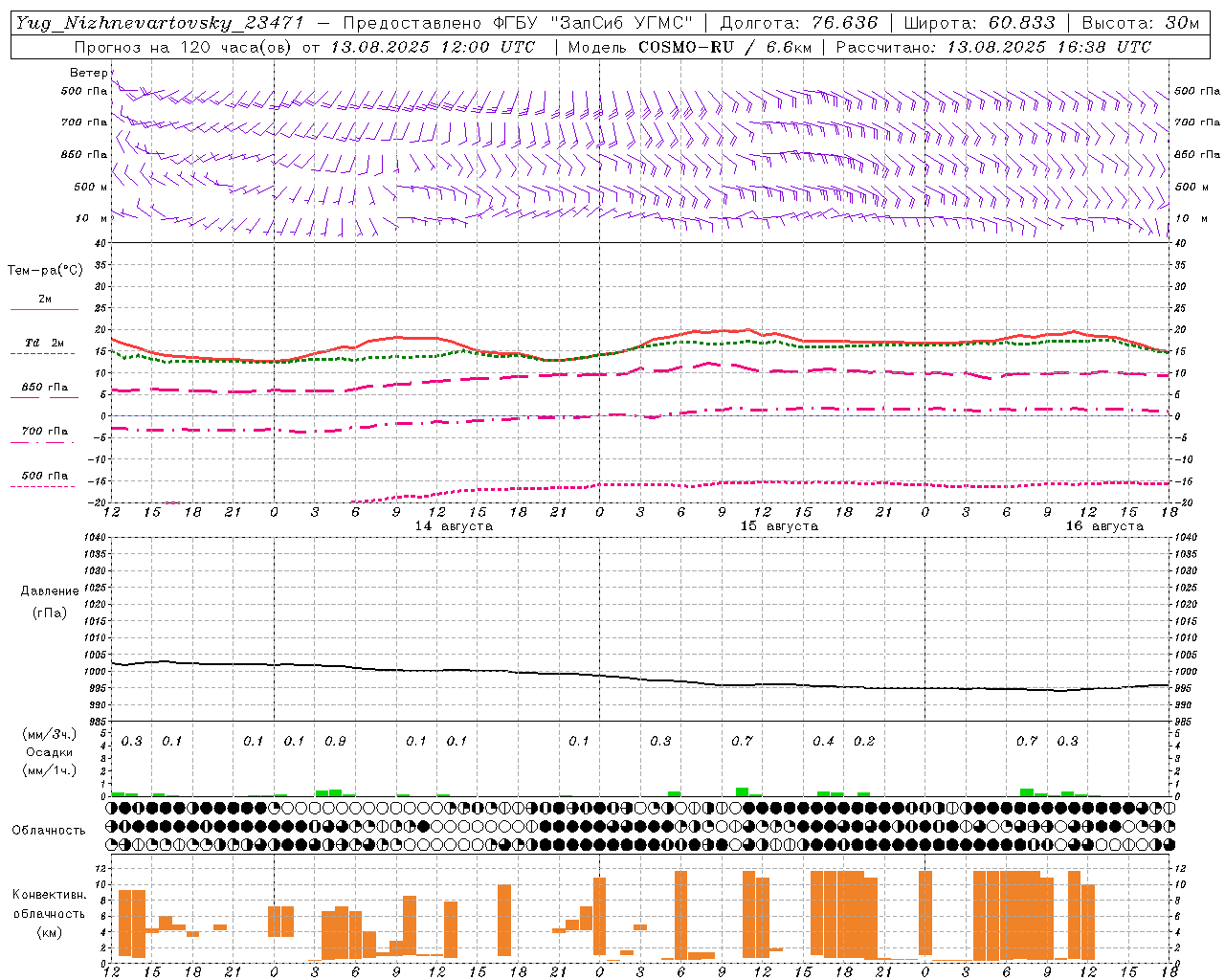Click the Облачность cloudiness row label
The height and width of the screenshot is (980, 1225).
pos(49,831)
